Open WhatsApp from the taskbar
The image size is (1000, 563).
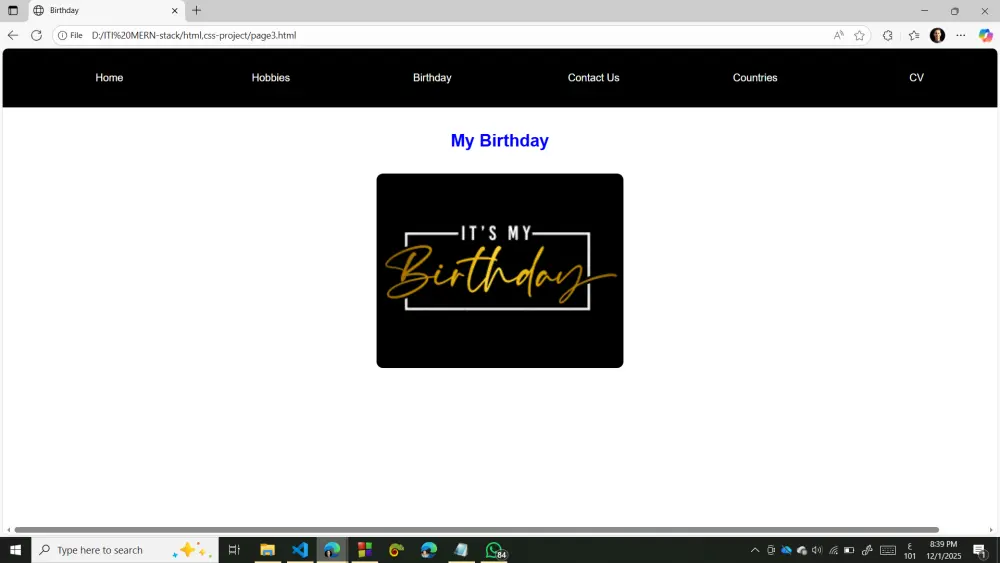click(495, 550)
